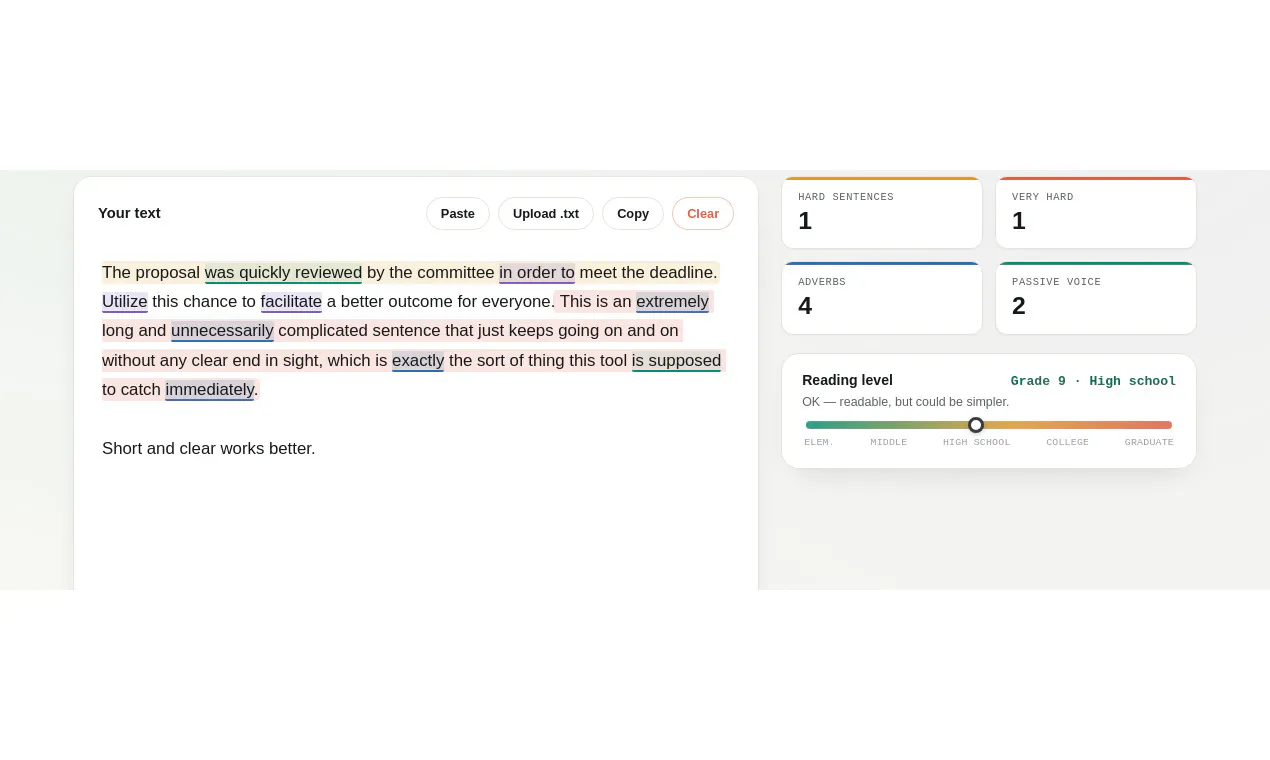The image size is (1270, 760).
Task: Click the COLLEGE scale label
Action: (x=1067, y=442)
